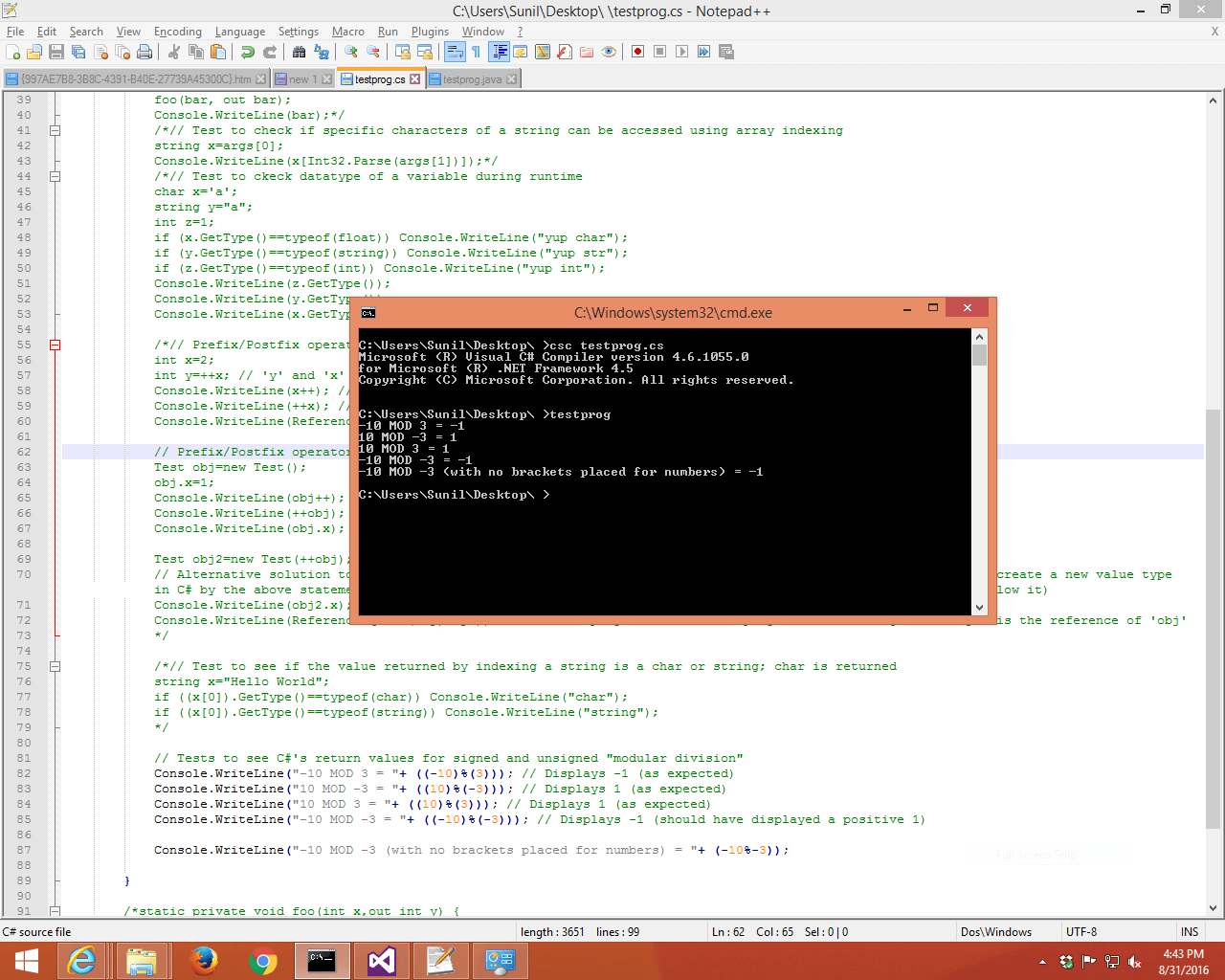
Task: Click the Notepad++ editor scroll-down arrow
Action: (1213, 908)
